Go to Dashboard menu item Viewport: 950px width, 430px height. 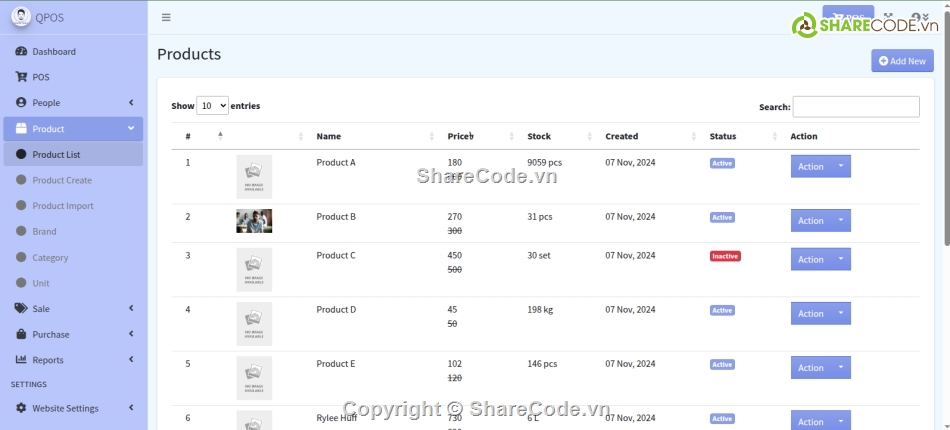[73, 51]
